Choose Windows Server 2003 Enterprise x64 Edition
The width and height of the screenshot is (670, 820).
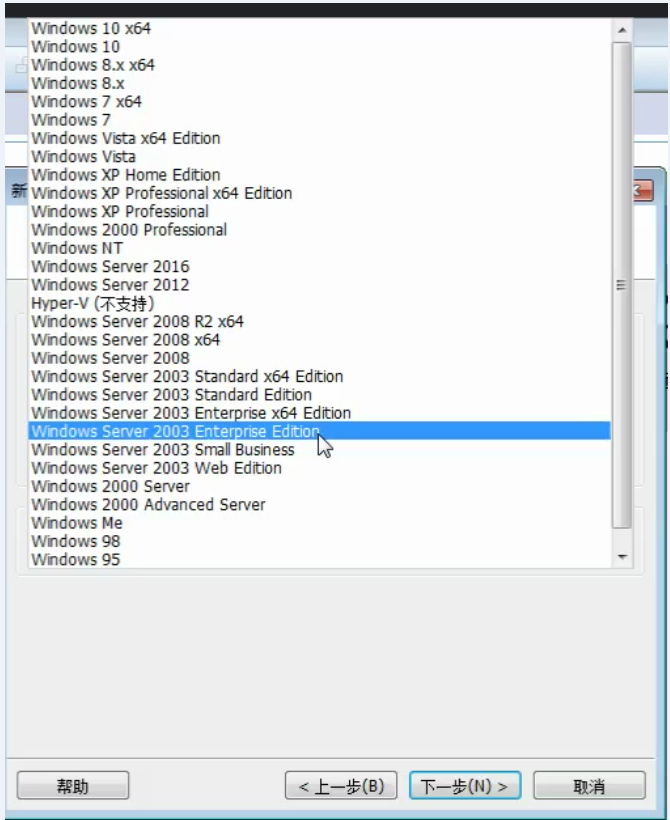coord(319,413)
